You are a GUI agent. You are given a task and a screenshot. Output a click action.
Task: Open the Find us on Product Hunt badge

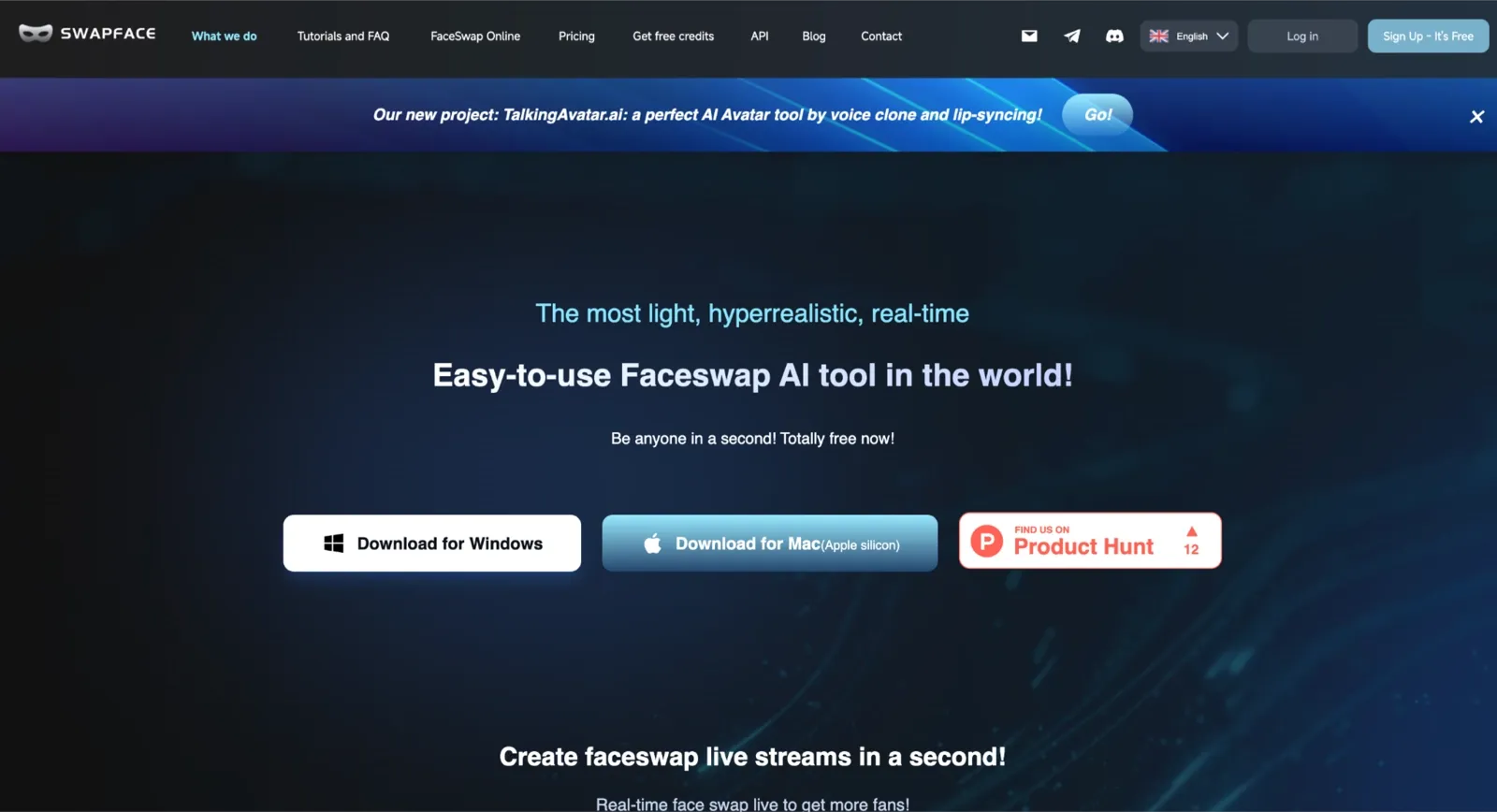[1090, 541]
